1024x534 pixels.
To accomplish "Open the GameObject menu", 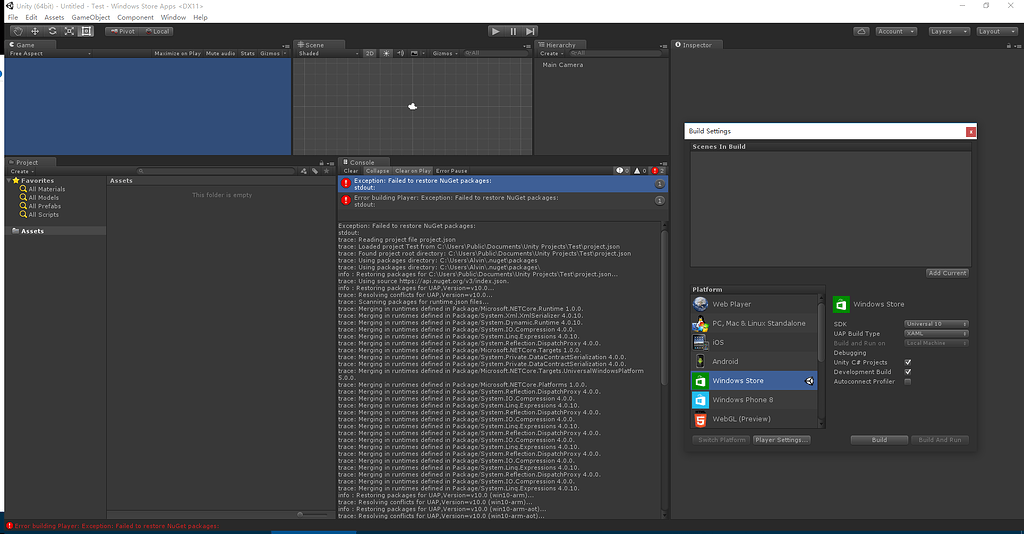I will click(91, 17).
